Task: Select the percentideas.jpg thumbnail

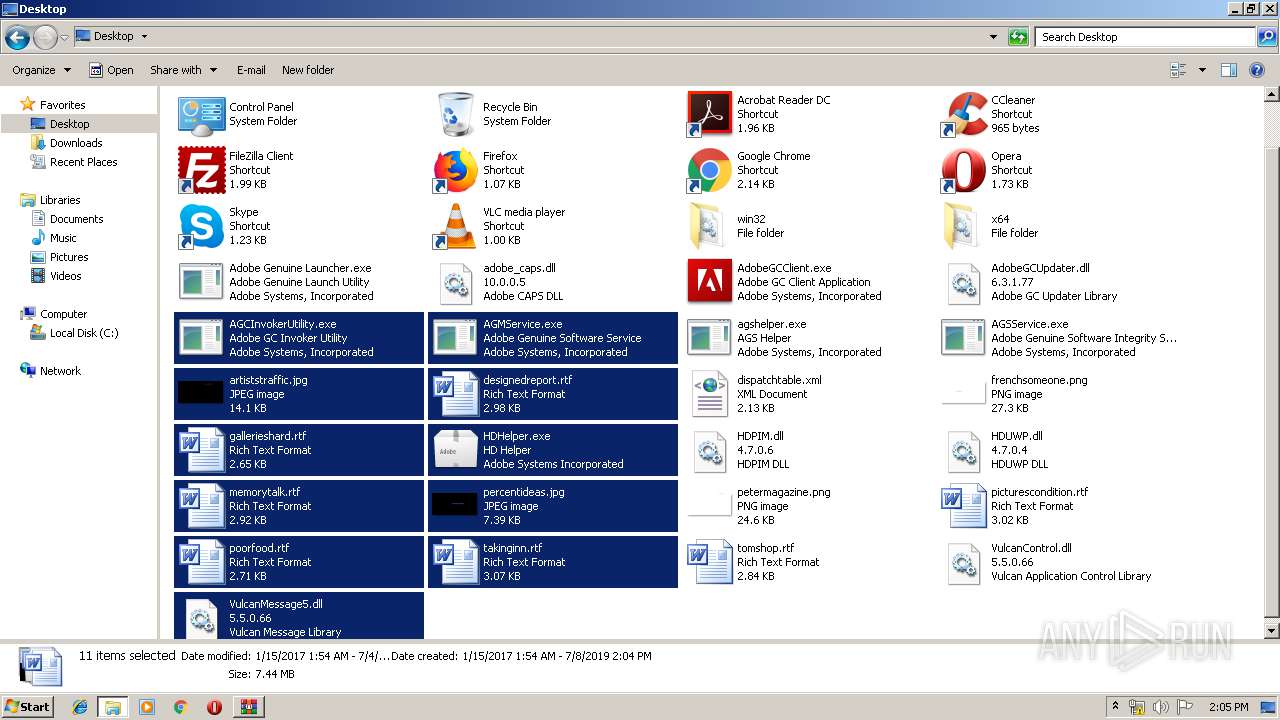Action: click(x=455, y=504)
